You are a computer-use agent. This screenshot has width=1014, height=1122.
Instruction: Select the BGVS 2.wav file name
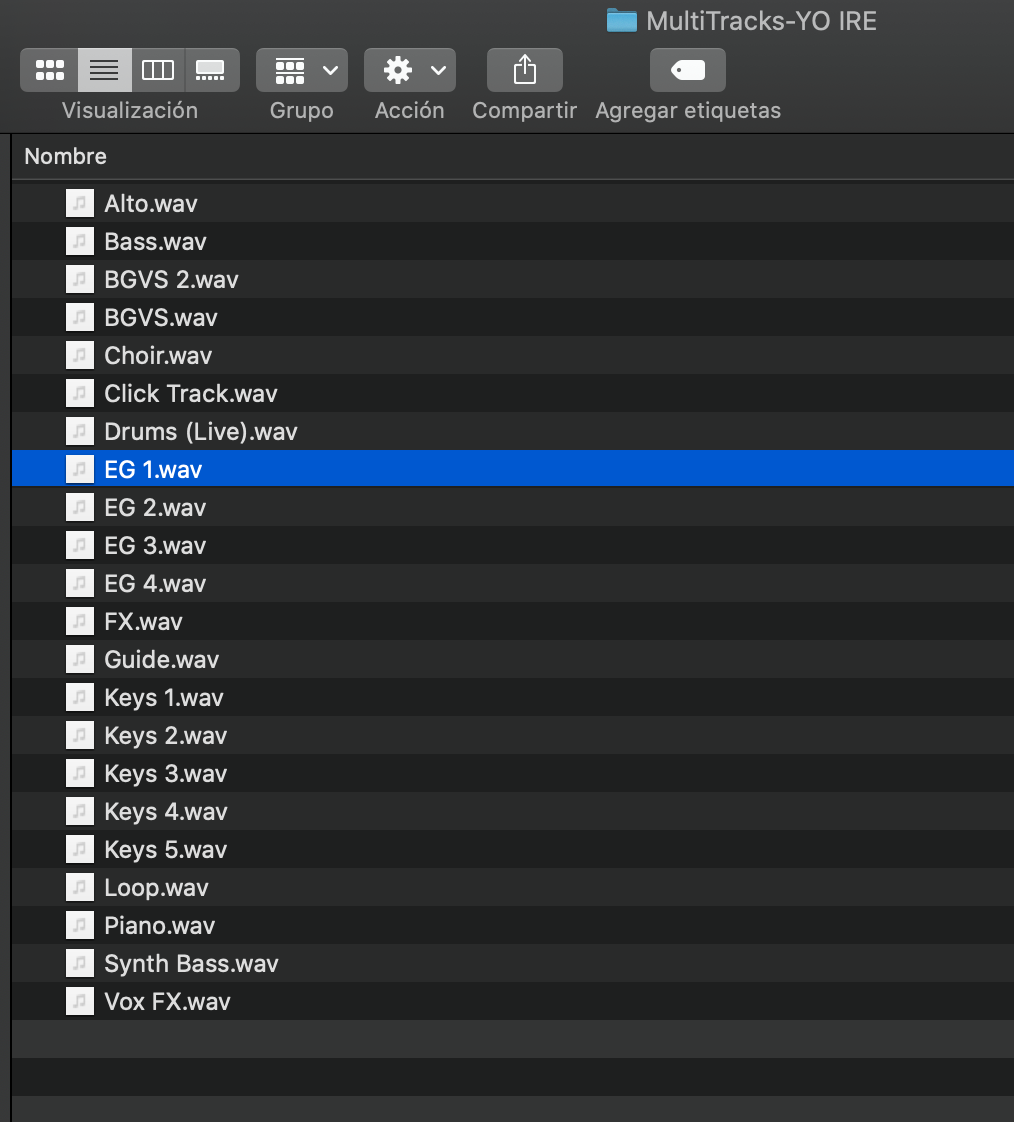tap(172, 280)
